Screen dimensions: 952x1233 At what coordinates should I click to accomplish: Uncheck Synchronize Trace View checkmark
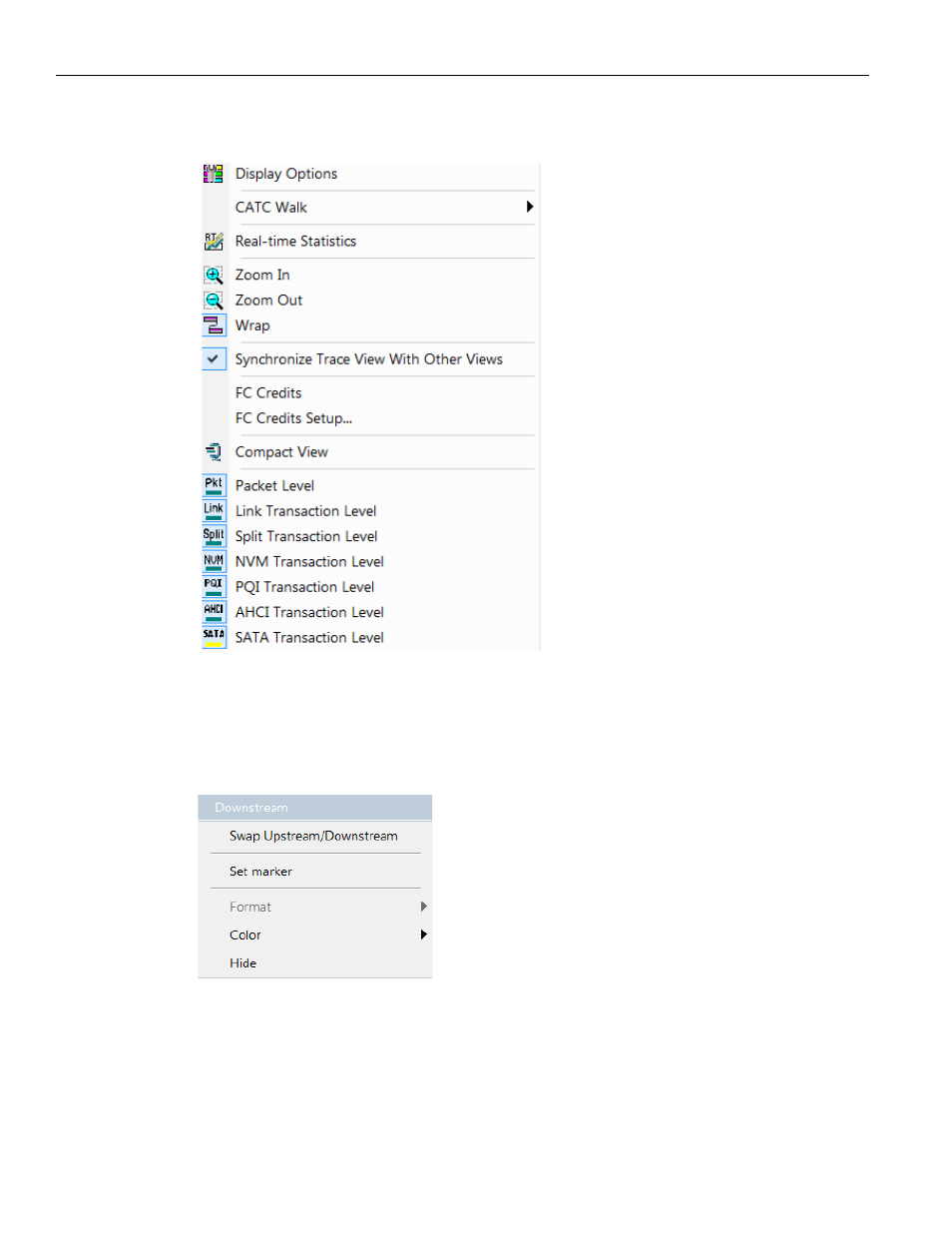(x=214, y=359)
